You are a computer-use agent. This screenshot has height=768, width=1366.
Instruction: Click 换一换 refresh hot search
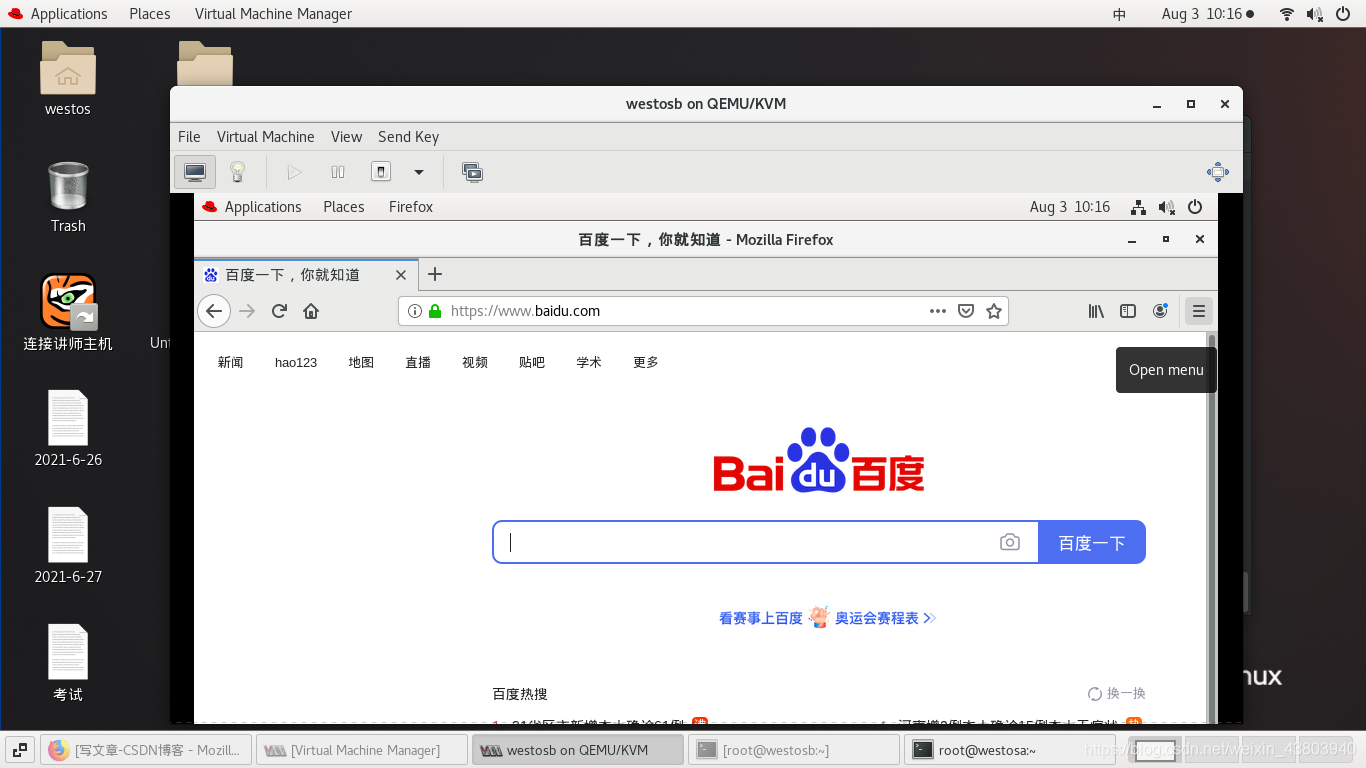(x=1117, y=693)
